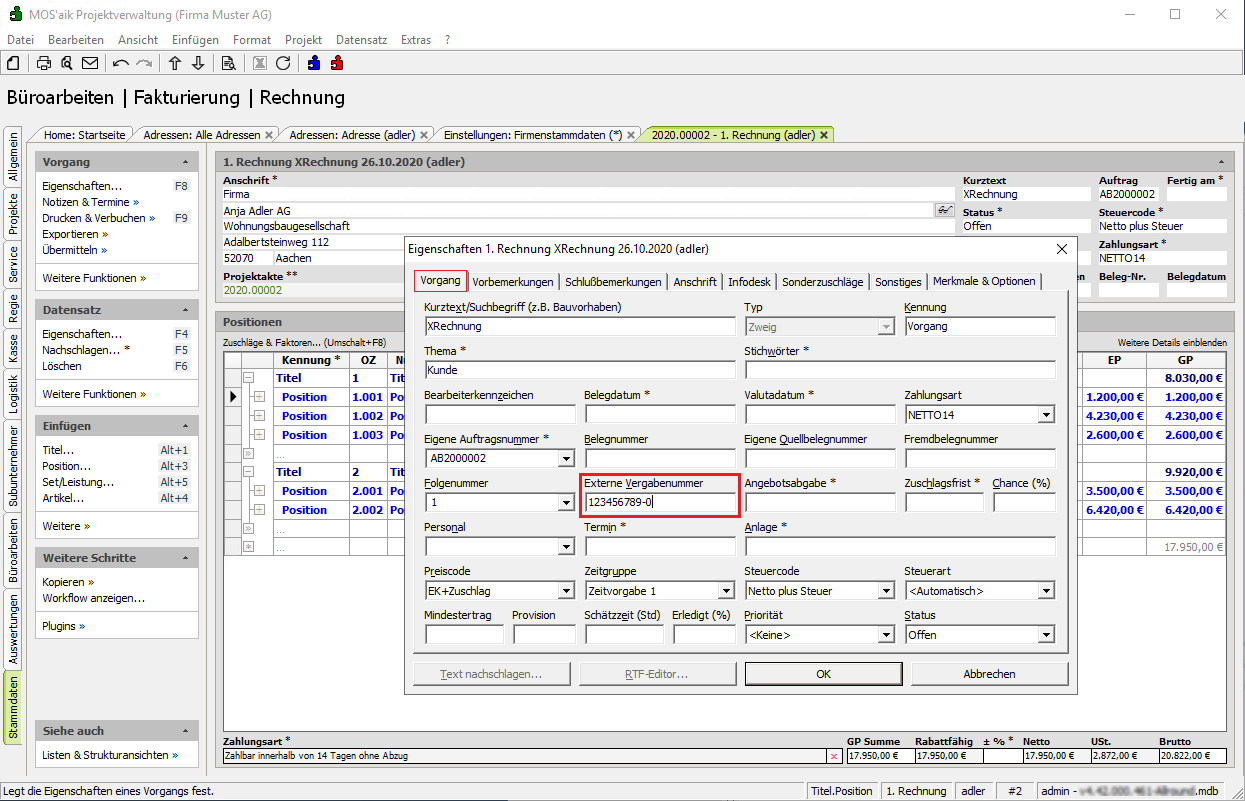This screenshot has height=801, width=1245.
Task: Click the Abbrechen button
Action: (x=988, y=674)
